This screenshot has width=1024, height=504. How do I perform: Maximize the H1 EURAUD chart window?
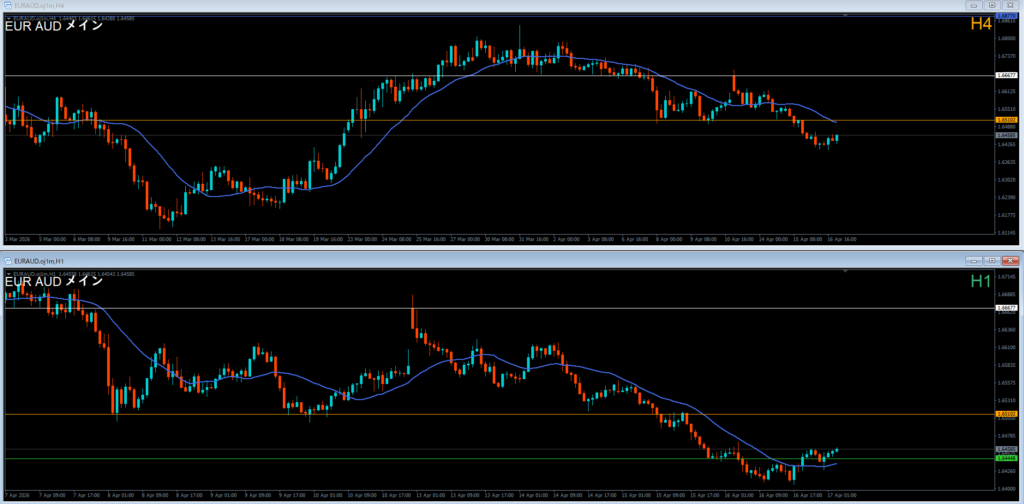[992, 260]
